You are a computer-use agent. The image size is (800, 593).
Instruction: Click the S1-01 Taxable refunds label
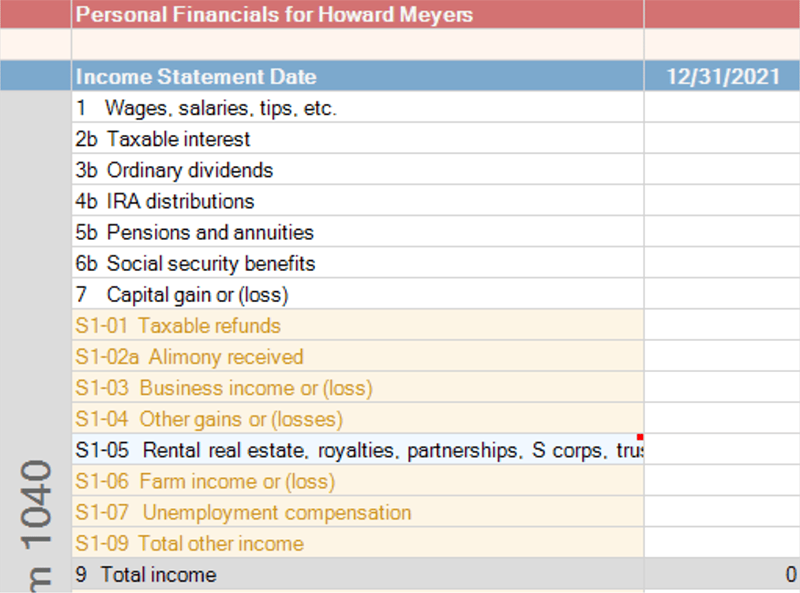coord(178,326)
